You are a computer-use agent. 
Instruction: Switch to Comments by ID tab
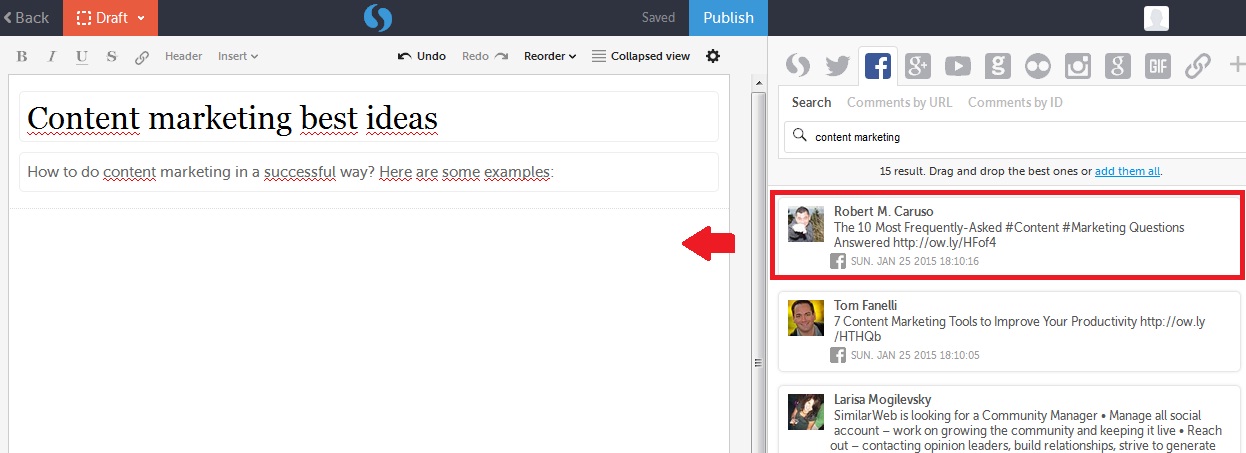tap(1015, 102)
